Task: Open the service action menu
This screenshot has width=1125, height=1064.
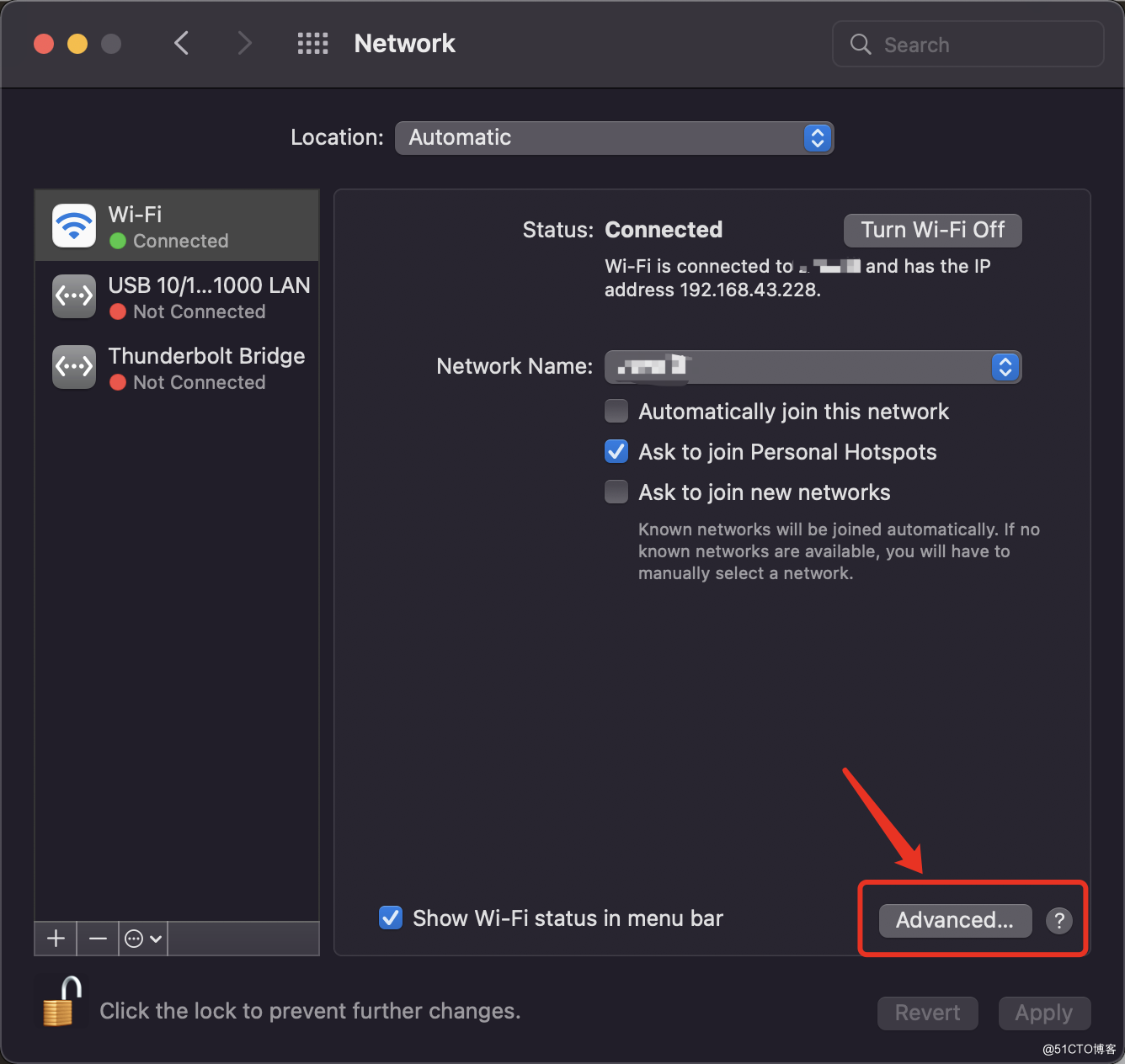Action: pos(143,938)
